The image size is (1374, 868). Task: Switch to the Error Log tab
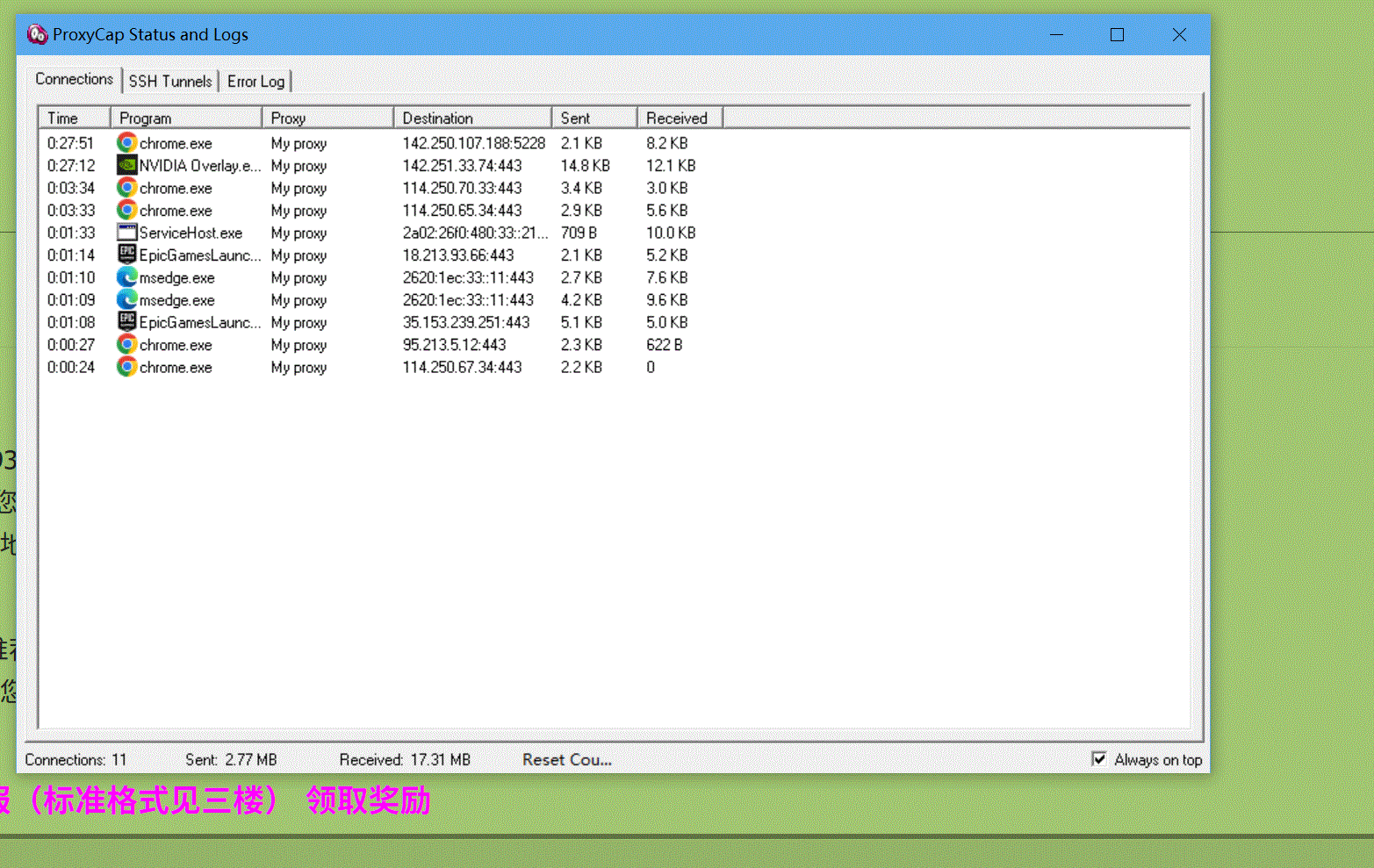[255, 82]
